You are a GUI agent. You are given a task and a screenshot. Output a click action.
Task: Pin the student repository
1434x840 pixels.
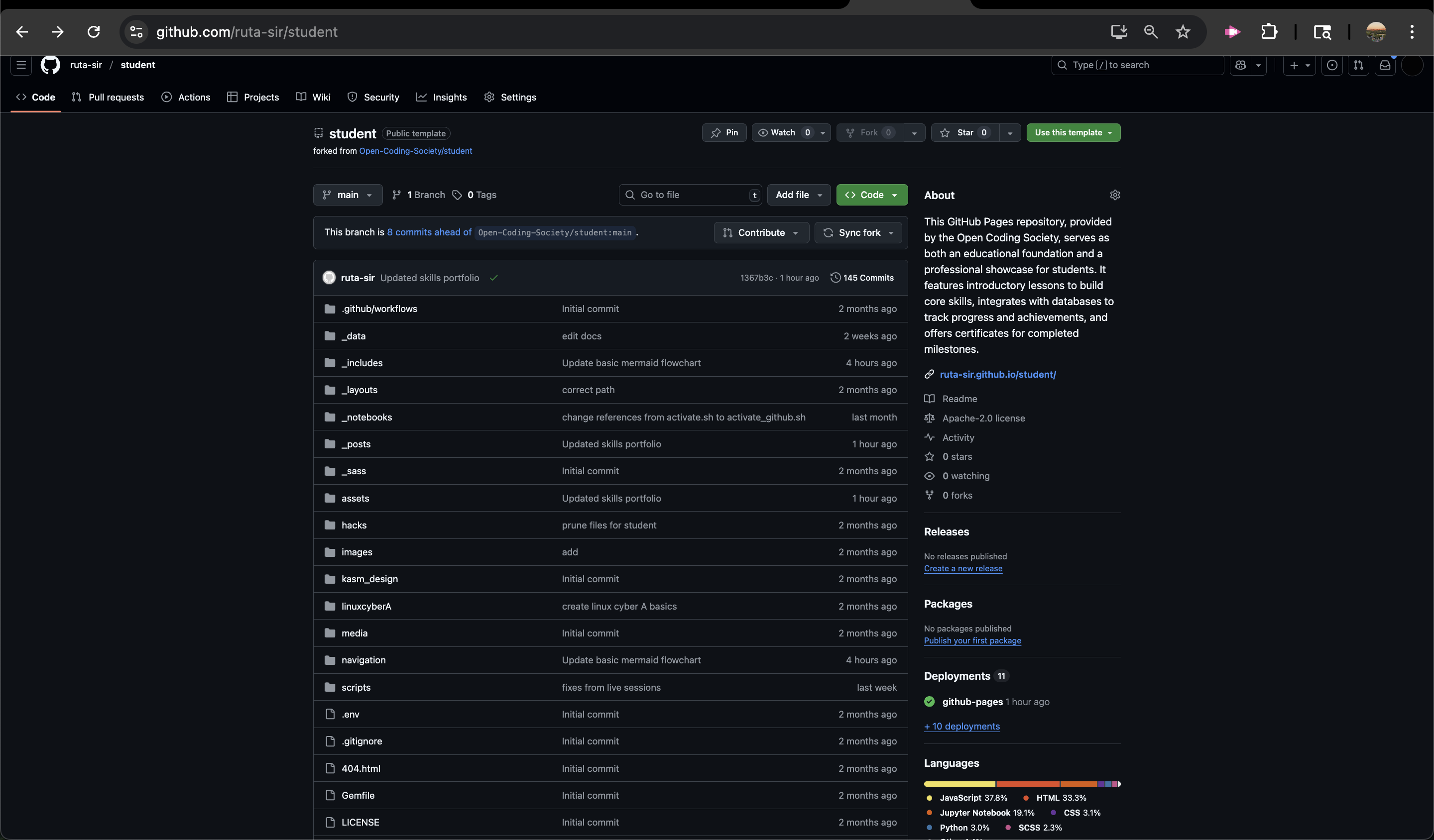pyautogui.click(x=724, y=132)
